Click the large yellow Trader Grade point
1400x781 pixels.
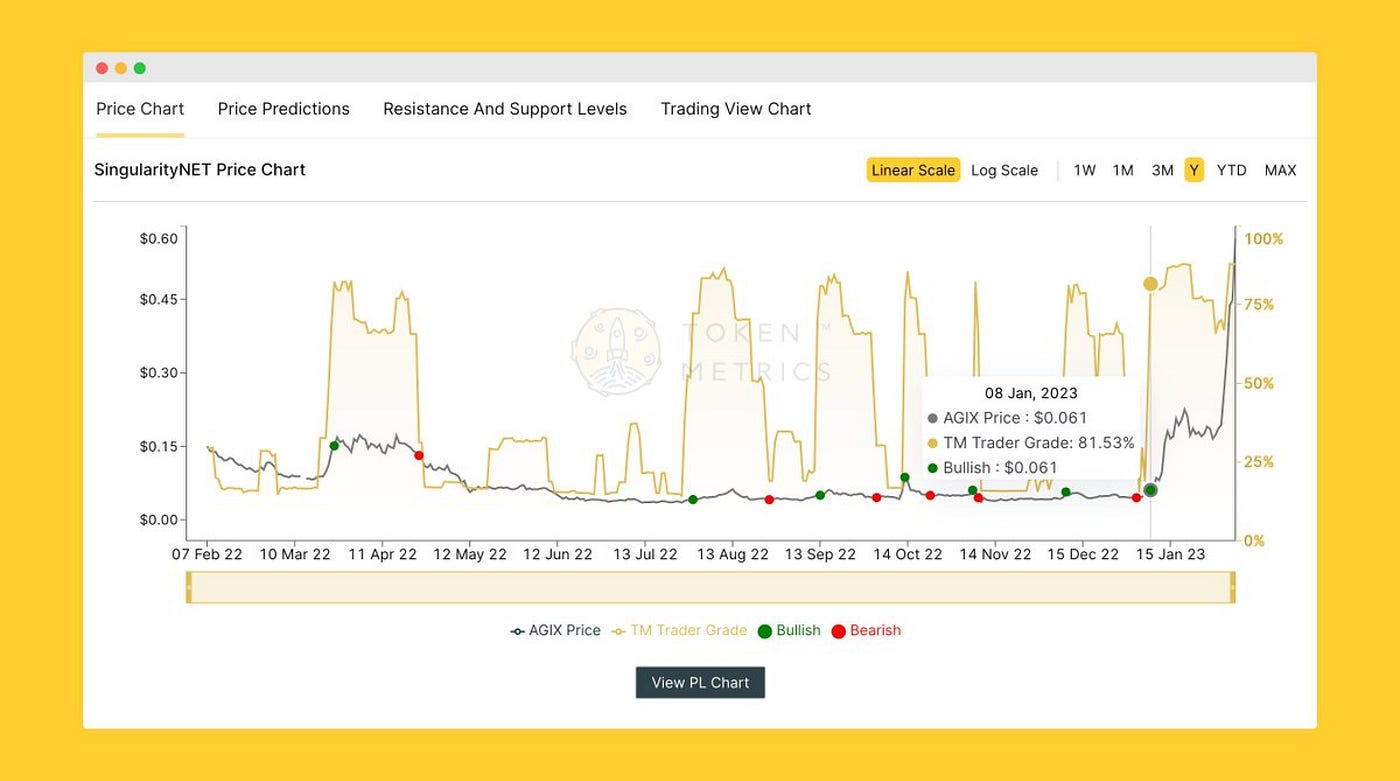pyautogui.click(x=1150, y=284)
